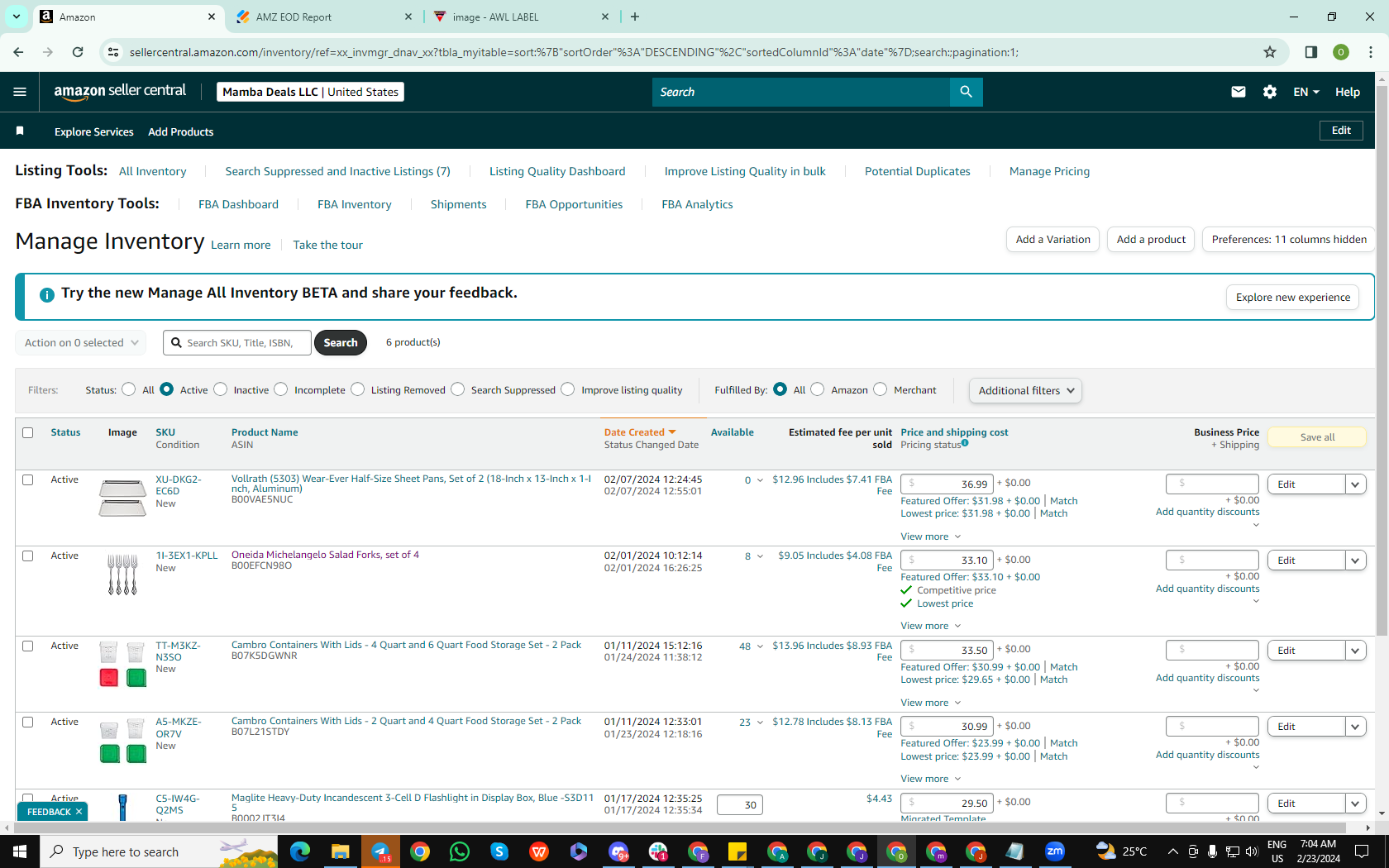The width and height of the screenshot is (1389, 868).
Task: Sort by Date Created column
Action: 640,432
